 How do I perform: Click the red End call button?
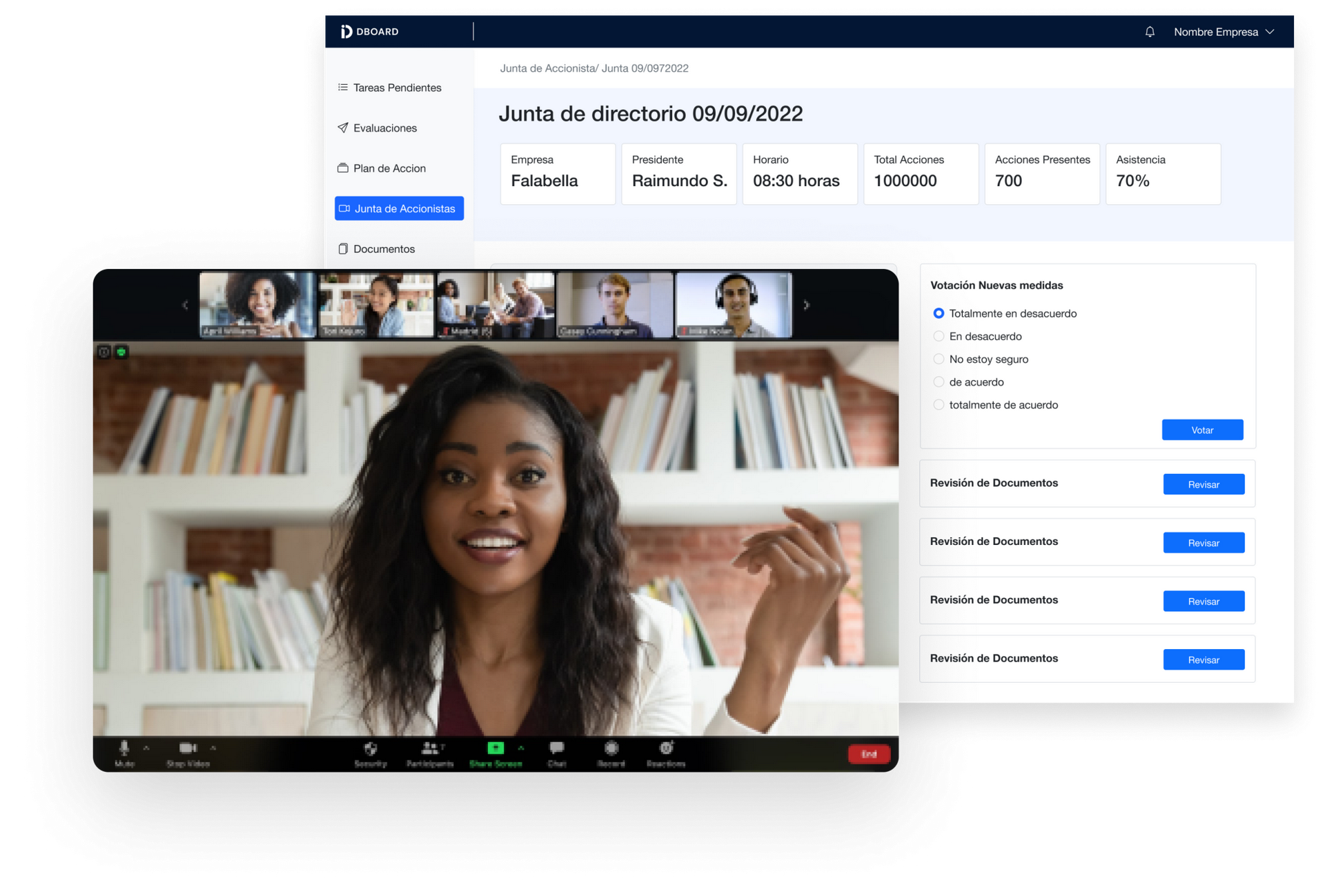(869, 755)
